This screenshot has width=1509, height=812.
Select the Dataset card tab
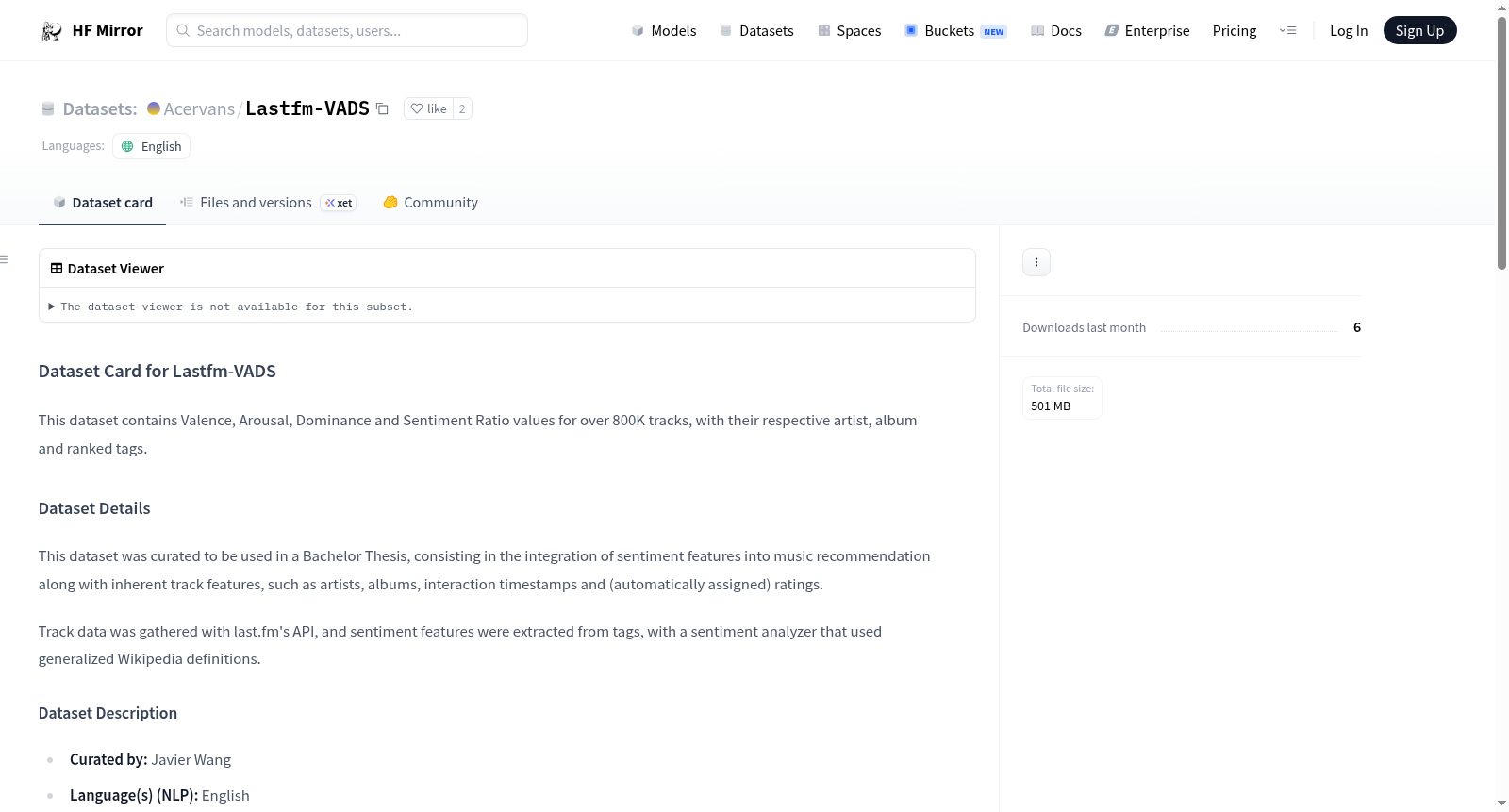[102, 203]
